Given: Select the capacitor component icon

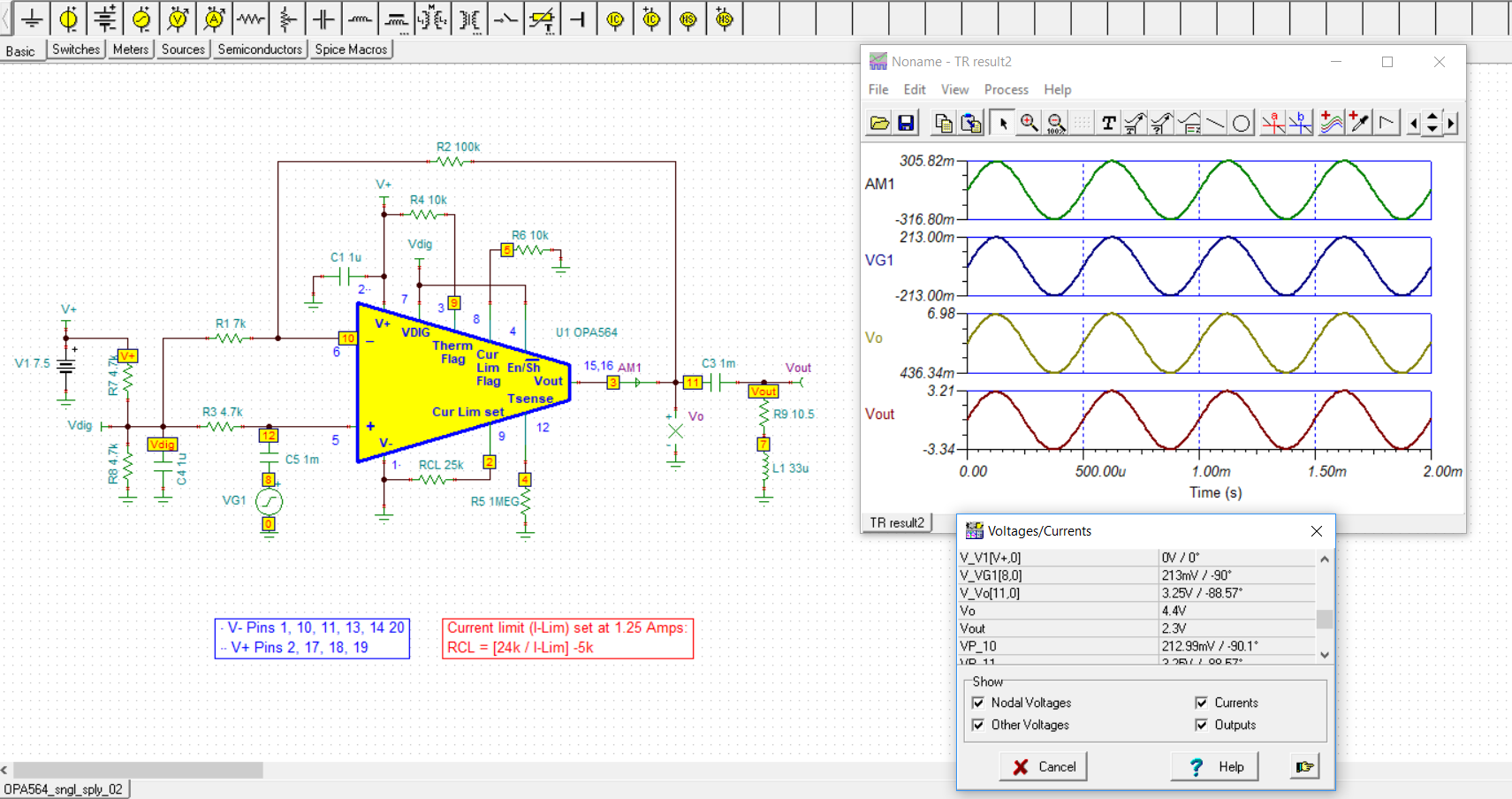Looking at the screenshot, I should (x=323, y=19).
